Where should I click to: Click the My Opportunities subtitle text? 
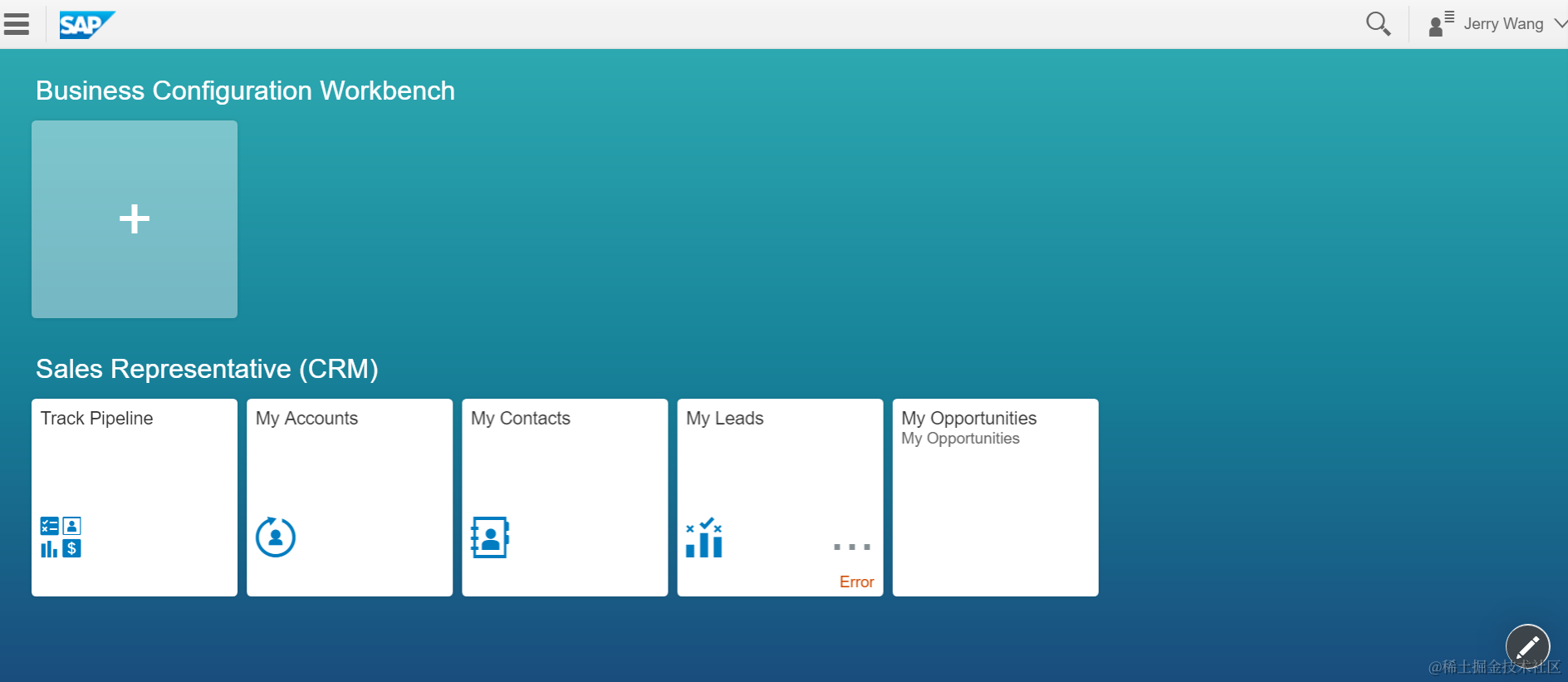[x=960, y=439]
